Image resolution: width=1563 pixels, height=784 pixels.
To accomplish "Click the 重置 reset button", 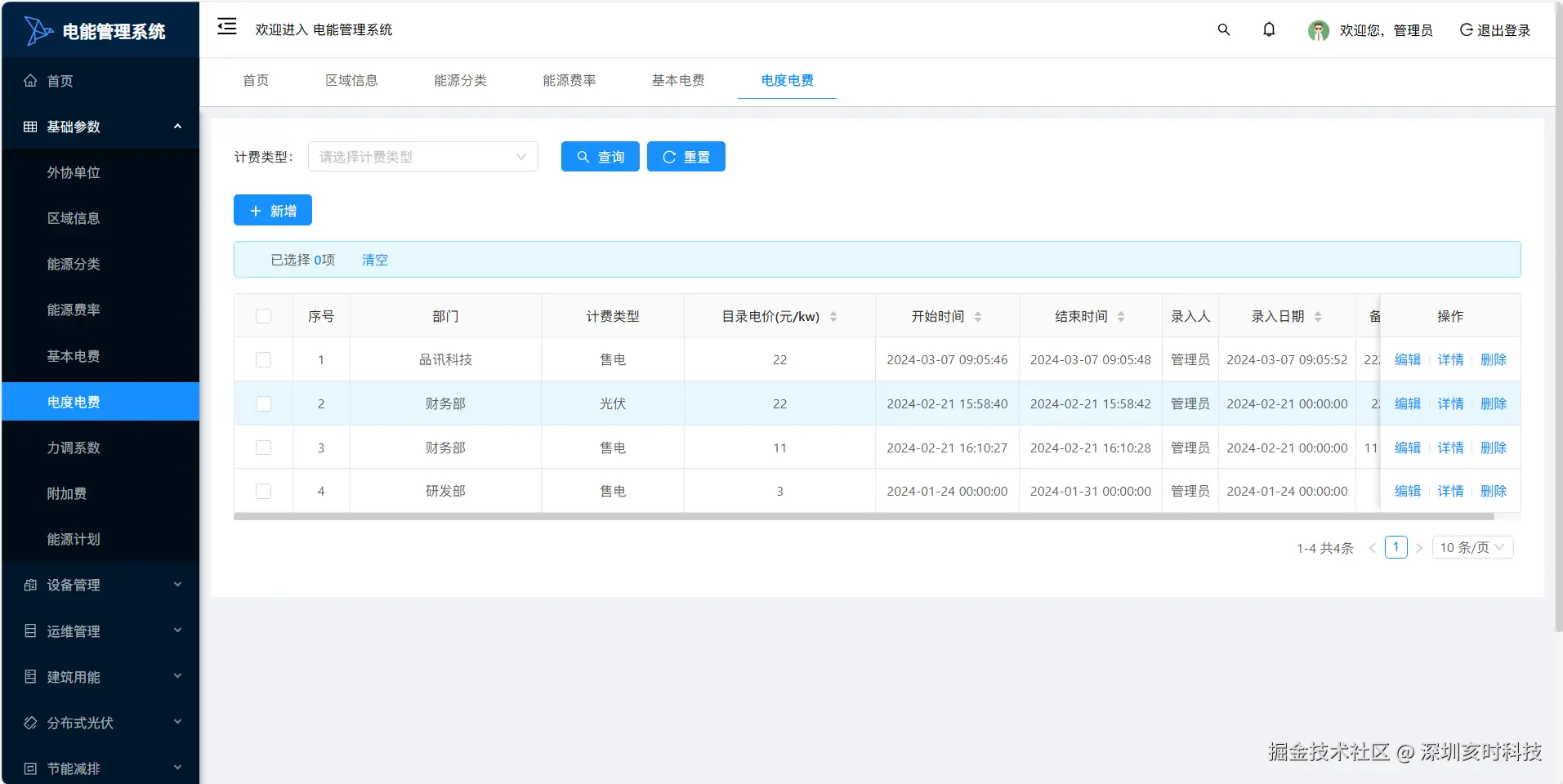I will tap(686, 157).
